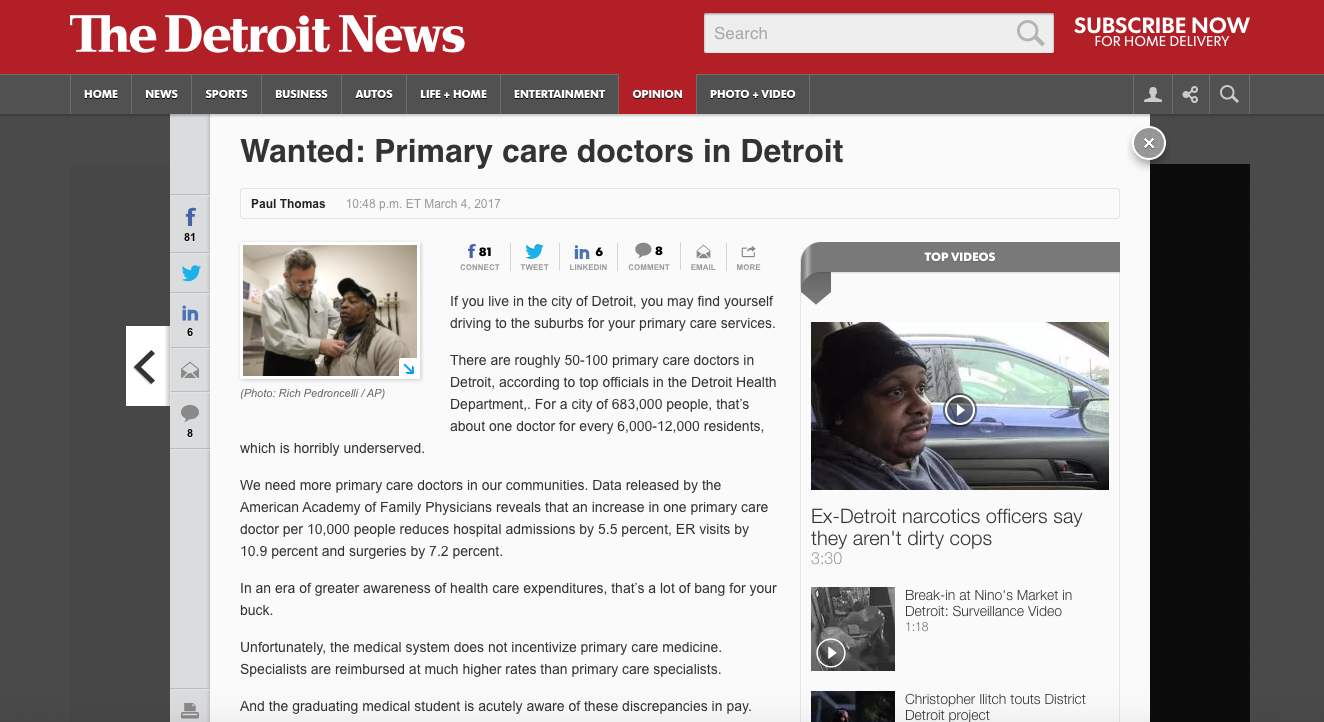This screenshot has height=722, width=1324.
Task: Open 'Break-in at Nino's Market' video link
Action: pos(988,603)
